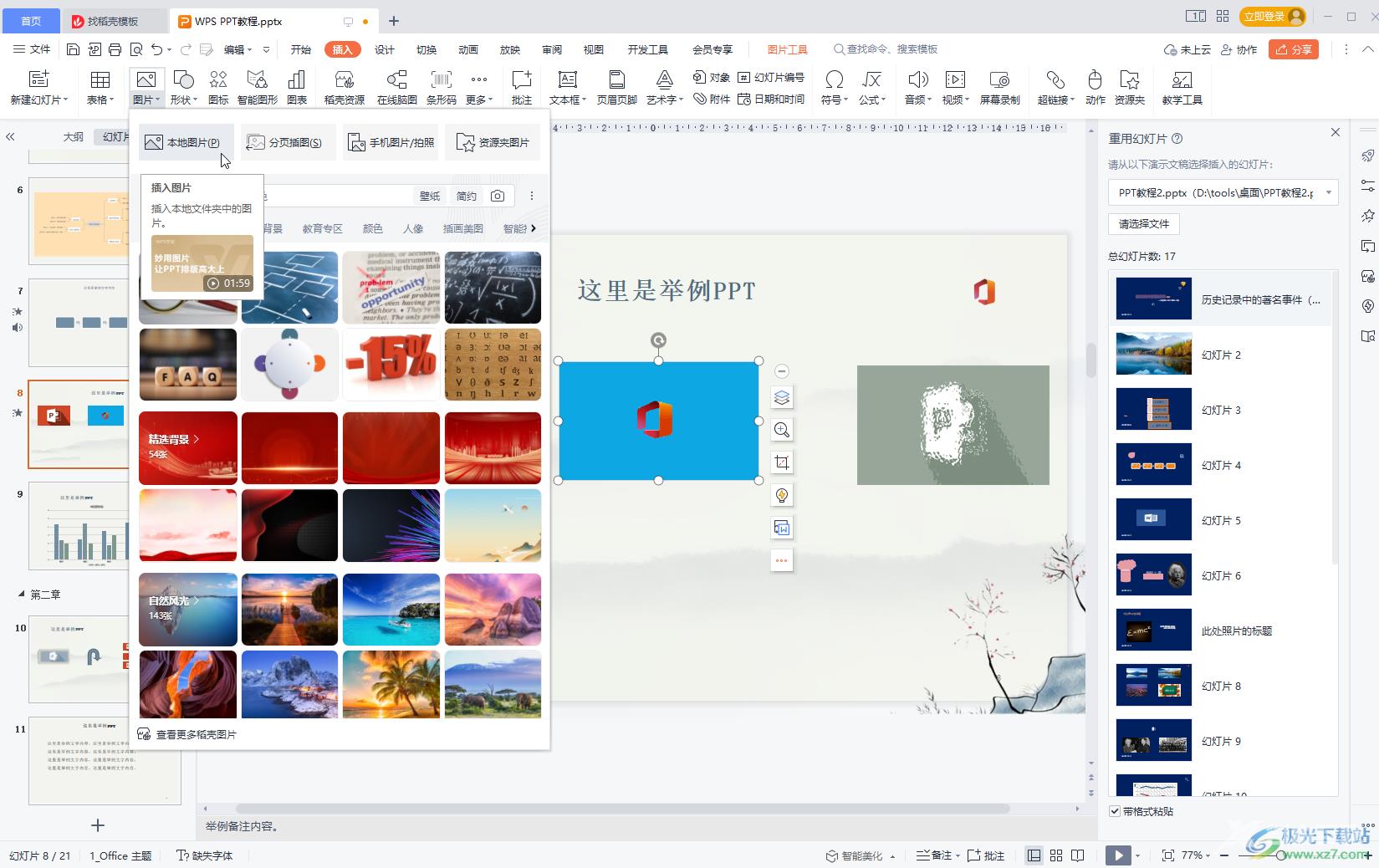Toggle the 带格式粘贴 checkbox
This screenshot has width=1379, height=868.
(x=1115, y=811)
